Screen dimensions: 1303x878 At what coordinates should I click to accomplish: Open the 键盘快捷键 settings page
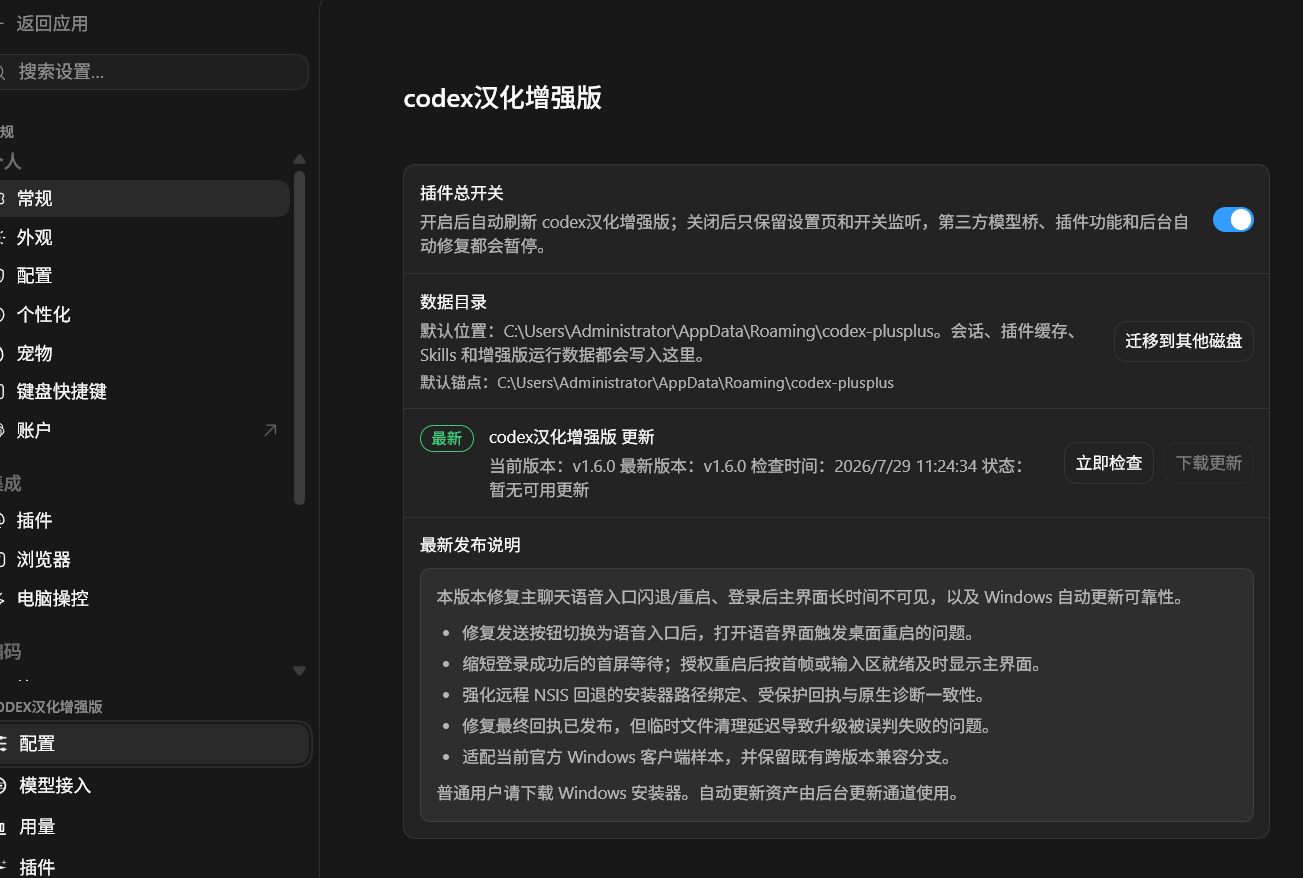pos(142,391)
